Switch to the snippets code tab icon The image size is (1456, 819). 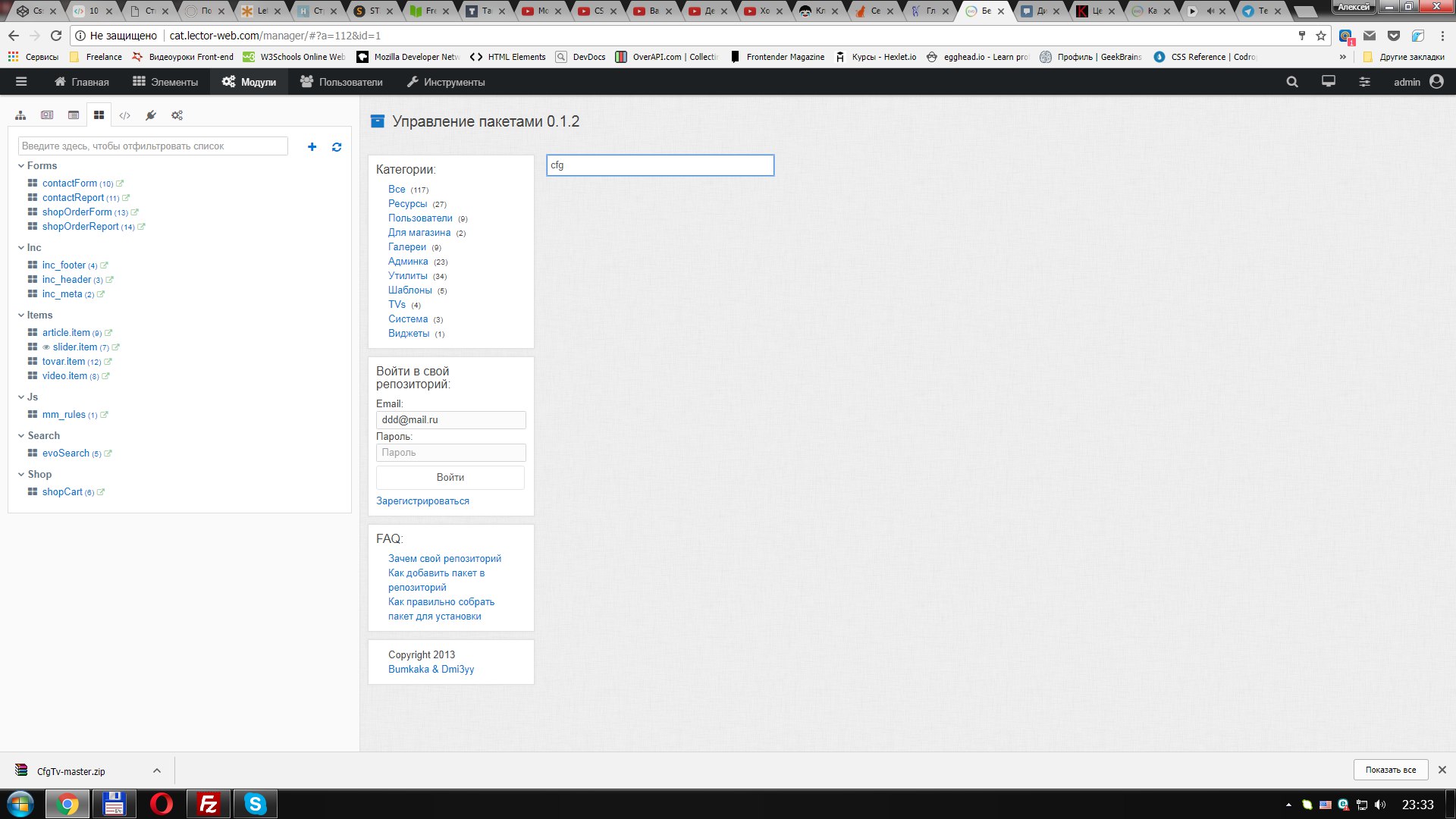(x=125, y=115)
